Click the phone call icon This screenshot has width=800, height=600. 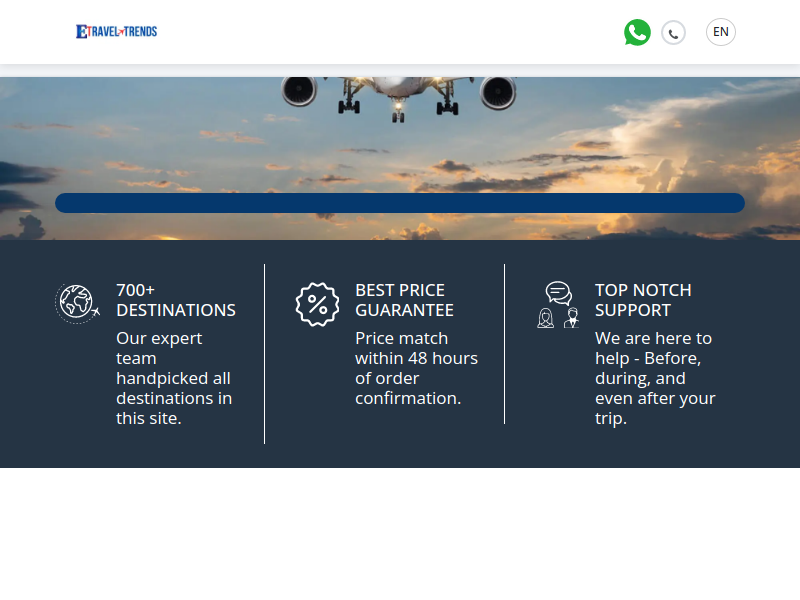pos(673,34)
